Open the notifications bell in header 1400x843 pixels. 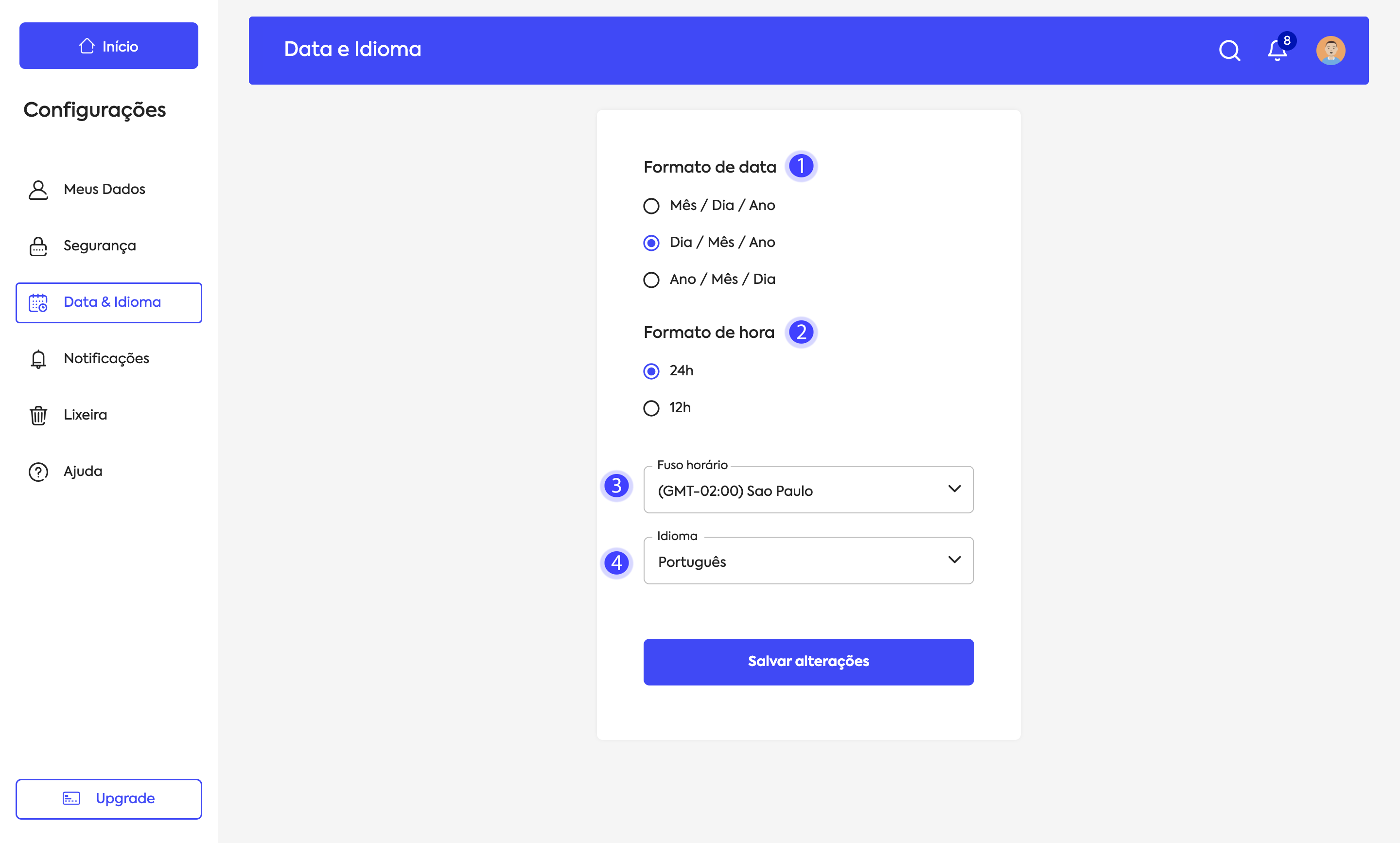point(1277,51)
